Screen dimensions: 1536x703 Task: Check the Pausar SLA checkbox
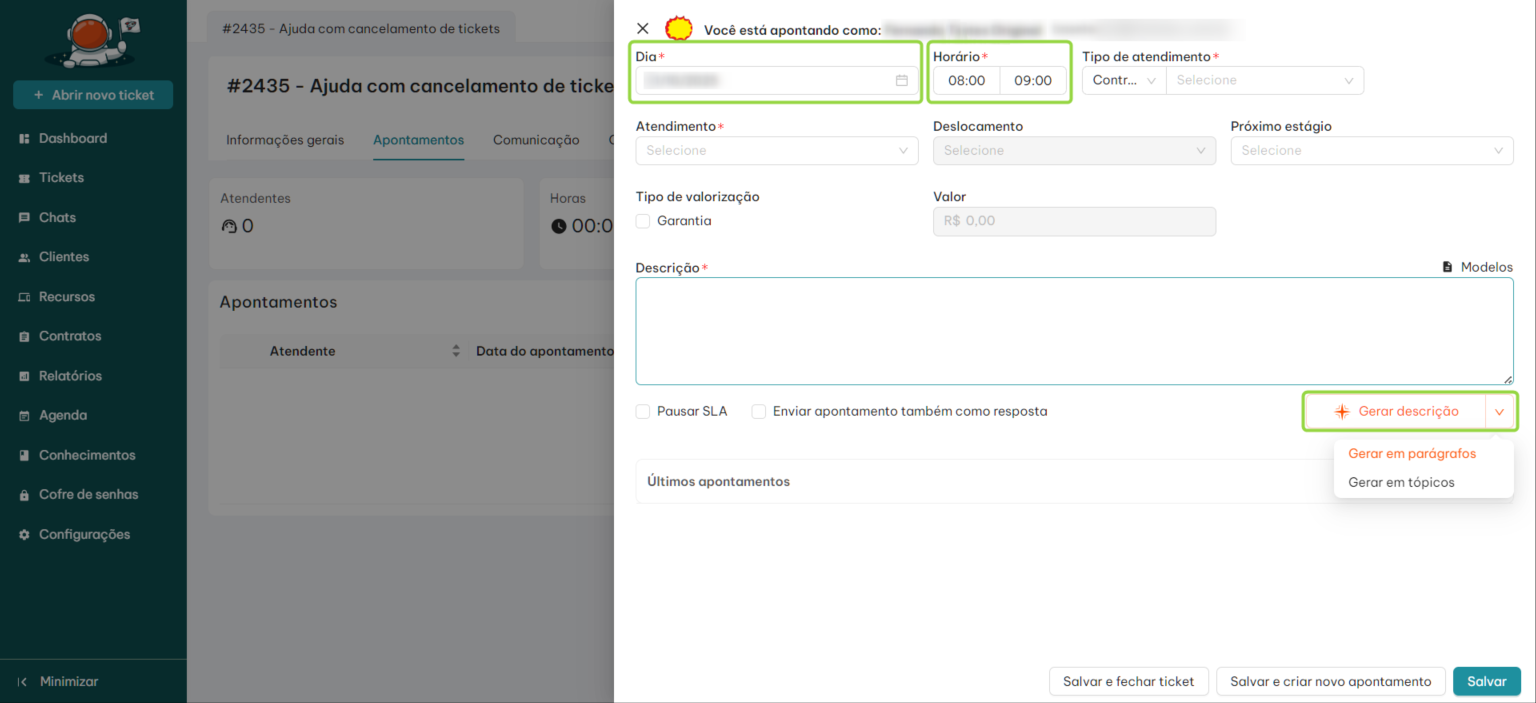[643, 411]
